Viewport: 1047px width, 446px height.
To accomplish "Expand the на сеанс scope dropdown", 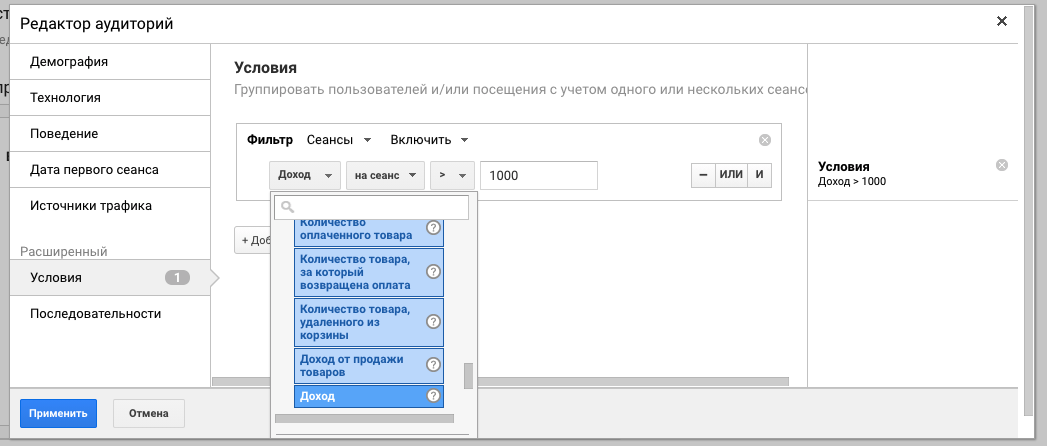I will pos(385,175).
